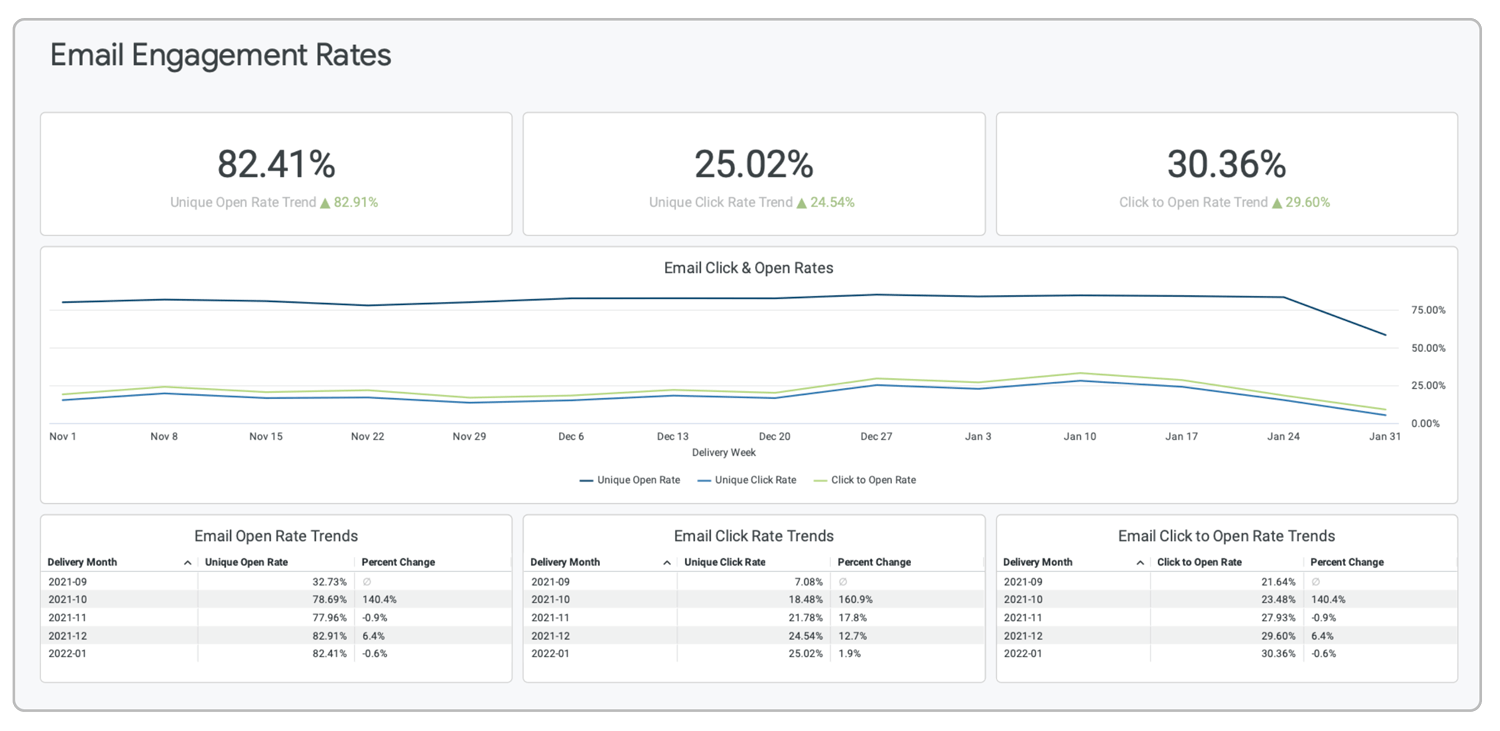Toggle Click to Open Rate series in chart legend
This screenshot has width=1500, height=731.
tap(865, 480)
